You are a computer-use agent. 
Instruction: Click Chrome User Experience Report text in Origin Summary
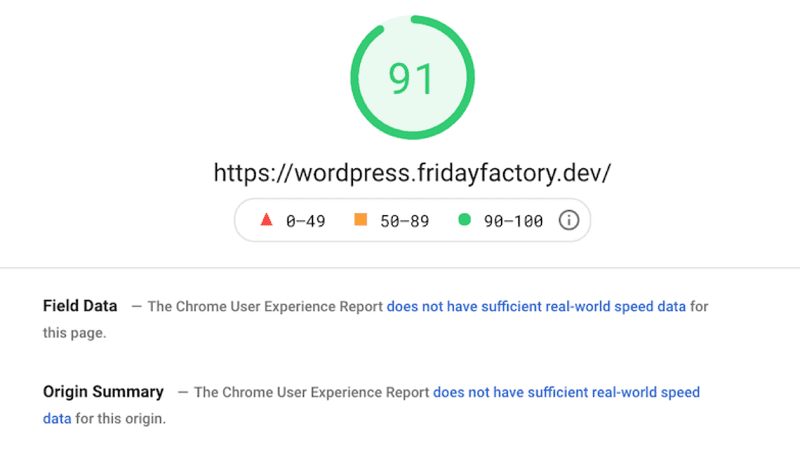(311, 392)
